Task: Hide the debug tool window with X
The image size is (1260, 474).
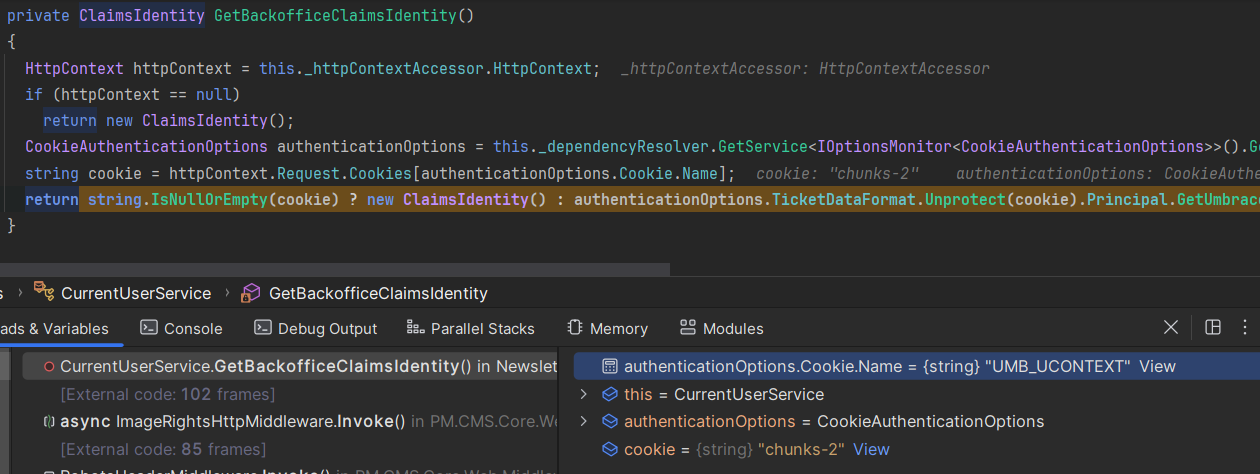Action: tap(1171, 327)
